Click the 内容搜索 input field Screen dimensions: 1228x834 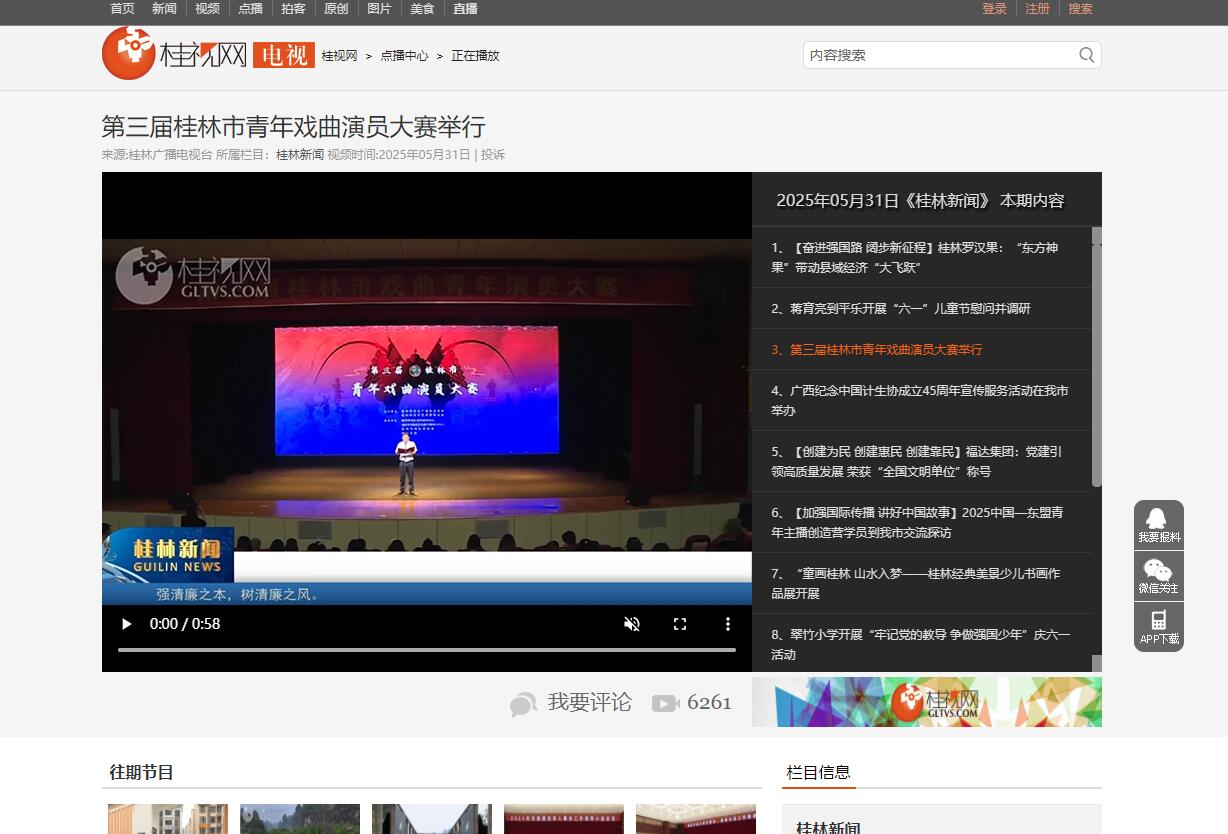tap(938, 55)
